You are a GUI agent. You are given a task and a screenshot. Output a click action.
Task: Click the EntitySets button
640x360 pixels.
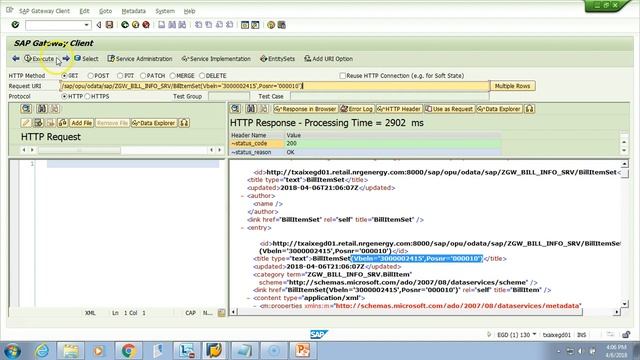coord(278,59)
